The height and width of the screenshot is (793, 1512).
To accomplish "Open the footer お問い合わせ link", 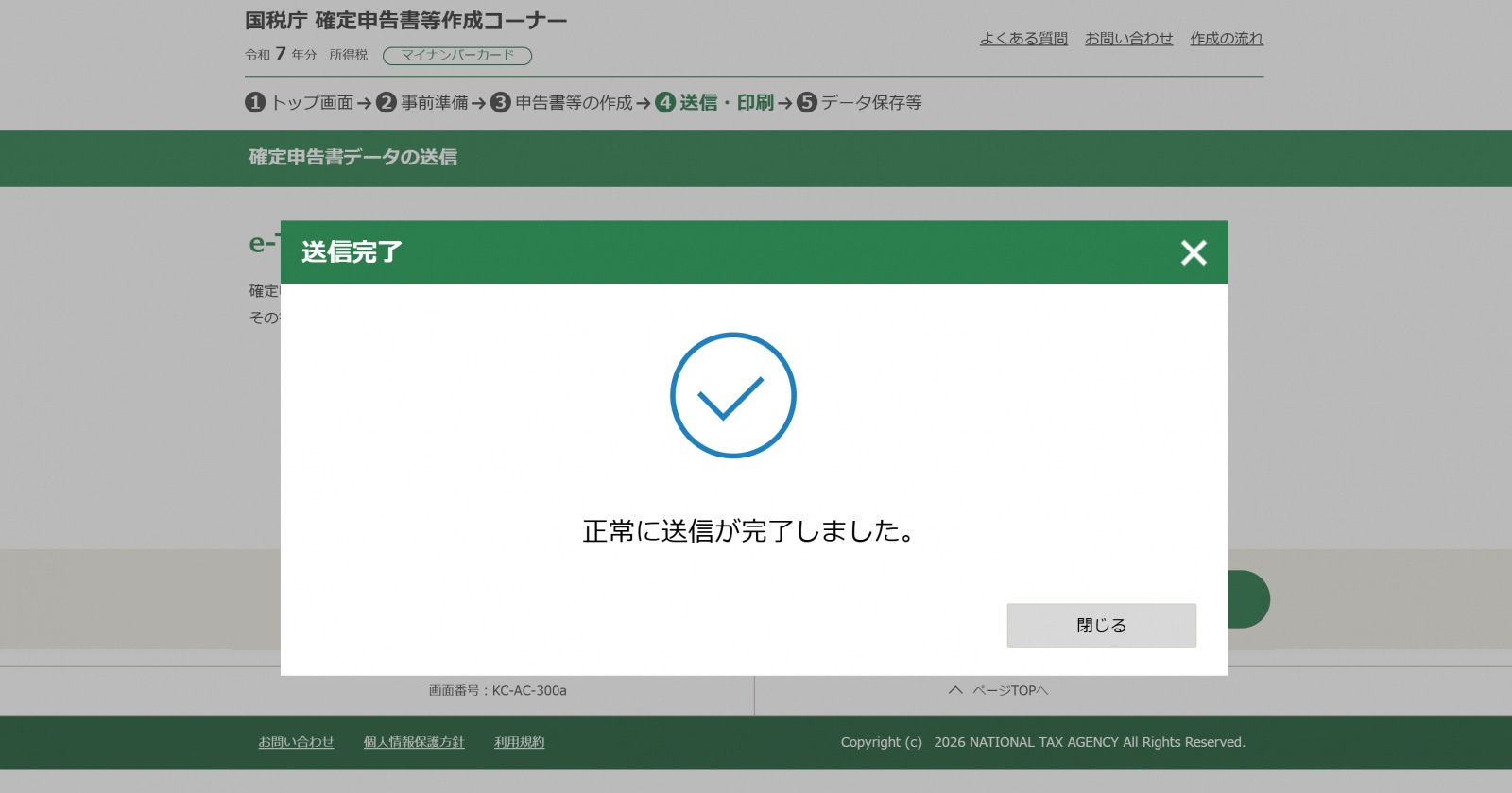I will coord(296,742).
